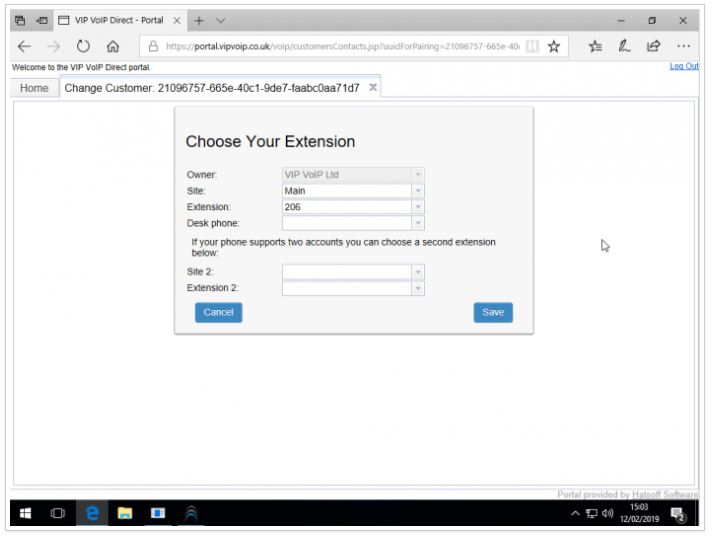Click the browser Forward arrow
This screenshot has width=712, height=537.
click(x=54, y=46)
